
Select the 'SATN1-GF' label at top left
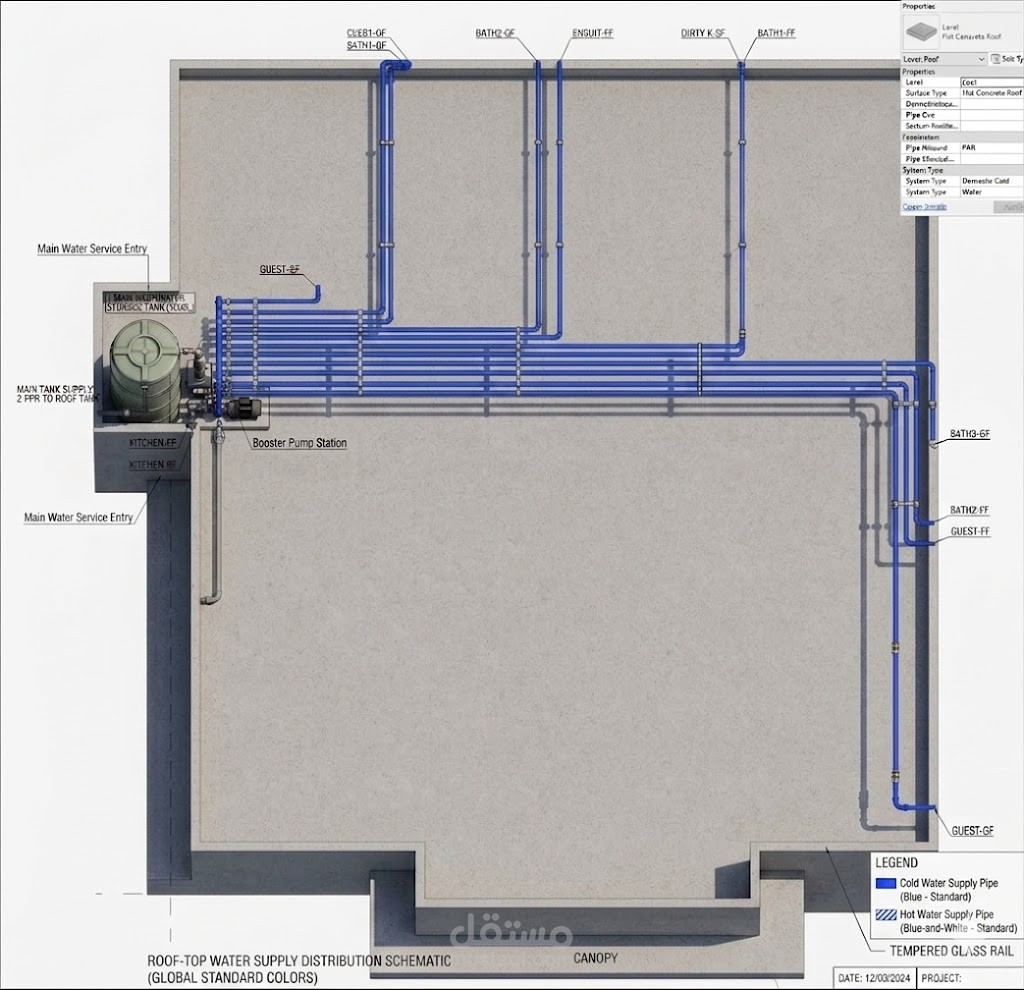(x=366, y=46)
